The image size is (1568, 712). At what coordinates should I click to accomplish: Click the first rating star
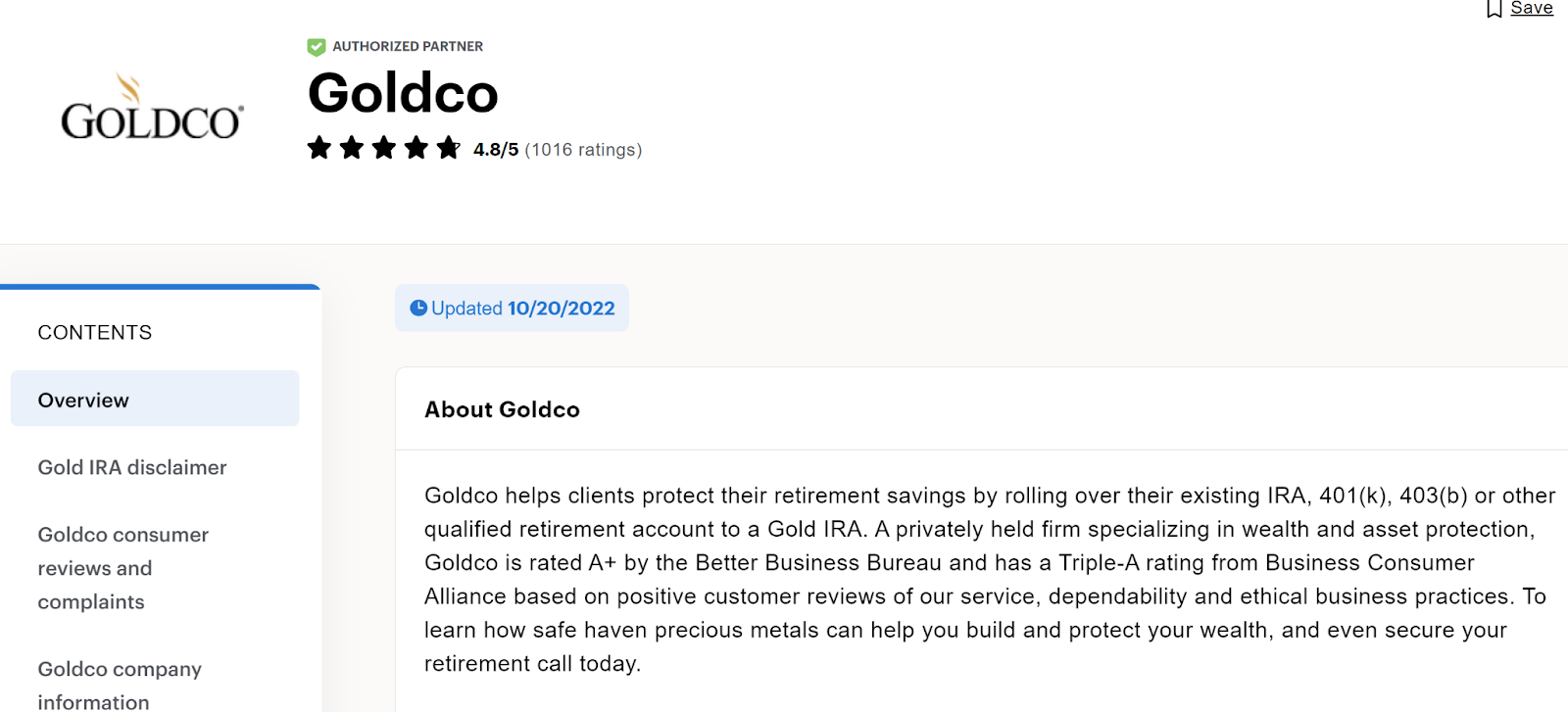(319, 148)
